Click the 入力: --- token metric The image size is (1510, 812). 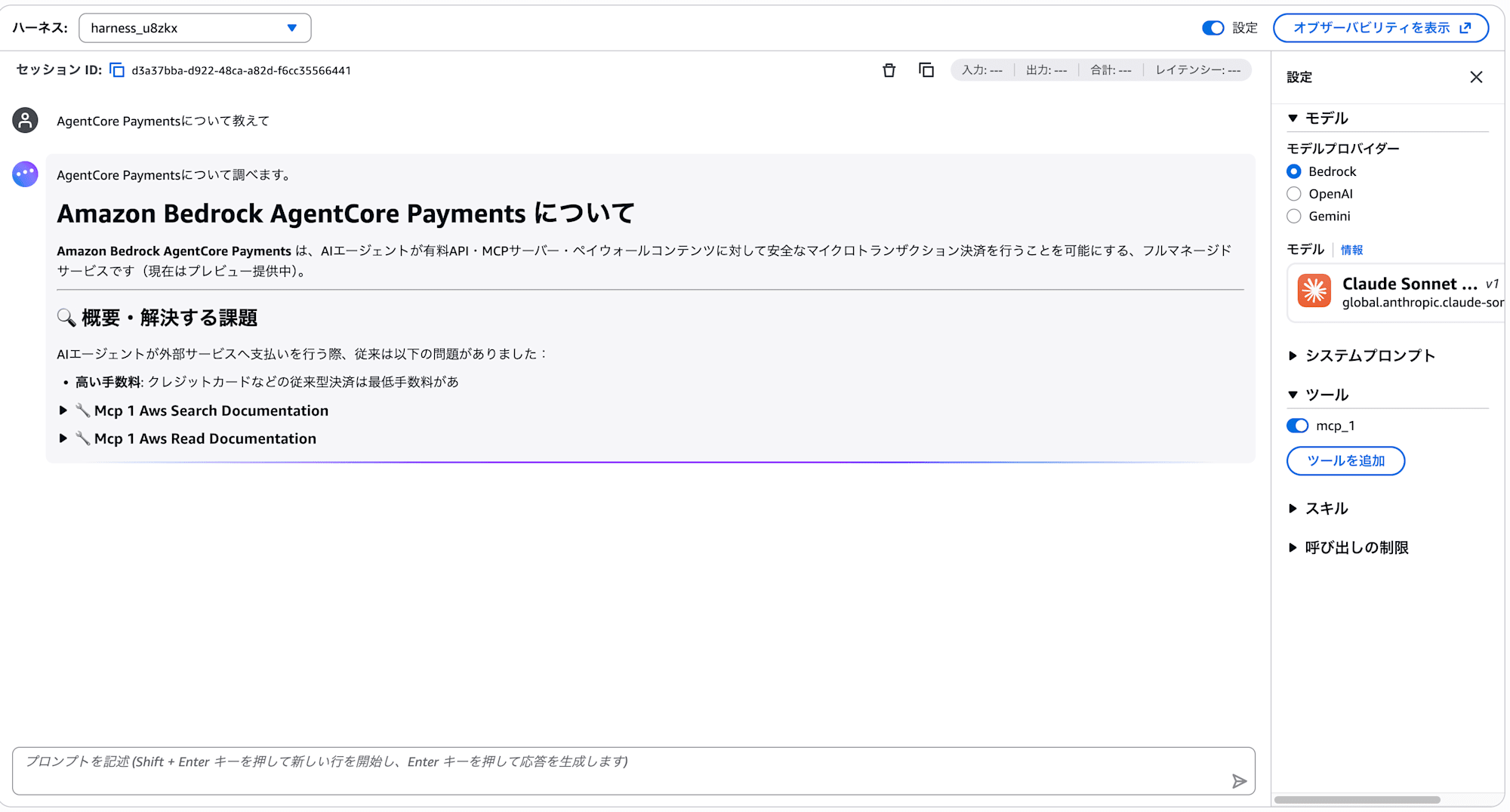pyautogui.click(x=981, y=70)
